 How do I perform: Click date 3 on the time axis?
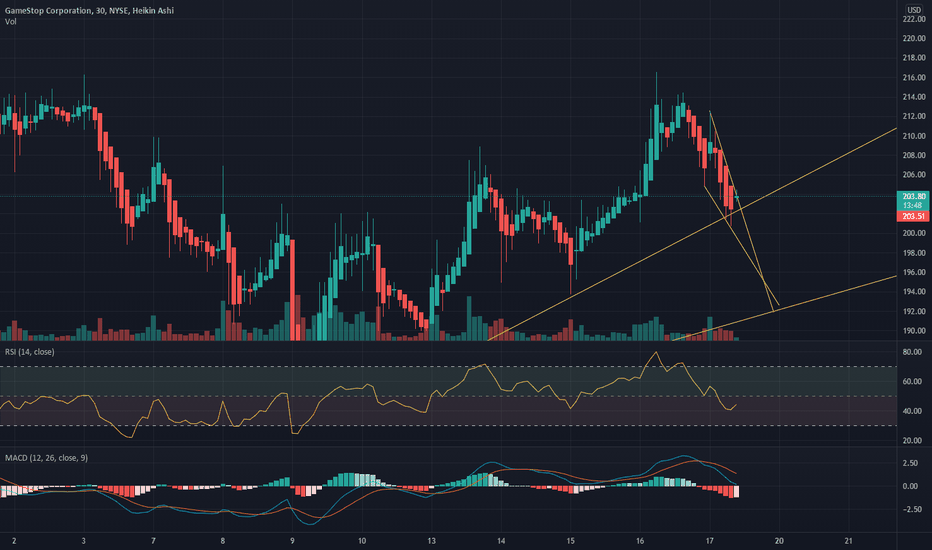click(84, 541)
